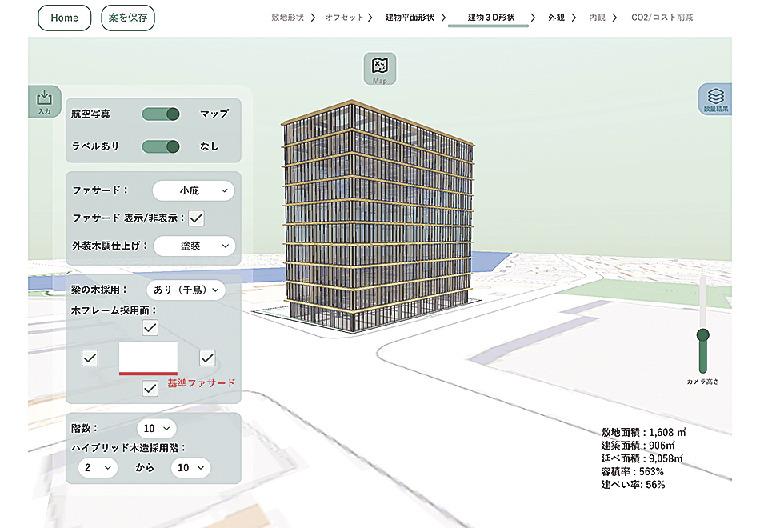Screen dimensions: 760x528
Task: Uncheck the left wood frame face checkbox
Action: point(90,358)
